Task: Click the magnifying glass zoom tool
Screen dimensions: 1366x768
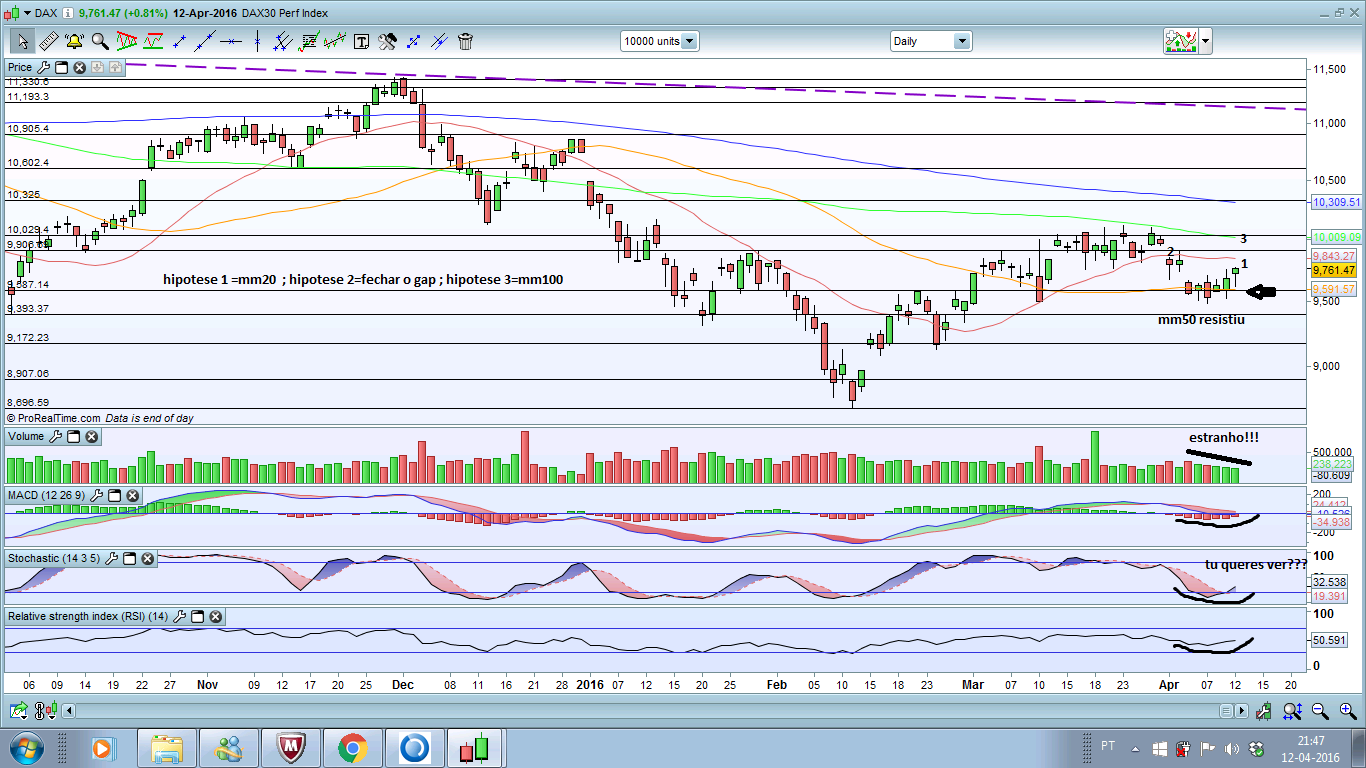Action: (x=100, y=41)
